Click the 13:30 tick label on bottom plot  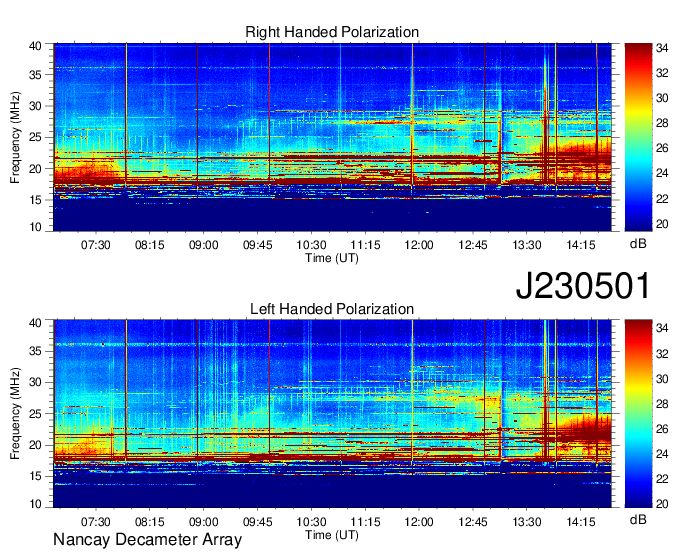[x=526, y=522]
